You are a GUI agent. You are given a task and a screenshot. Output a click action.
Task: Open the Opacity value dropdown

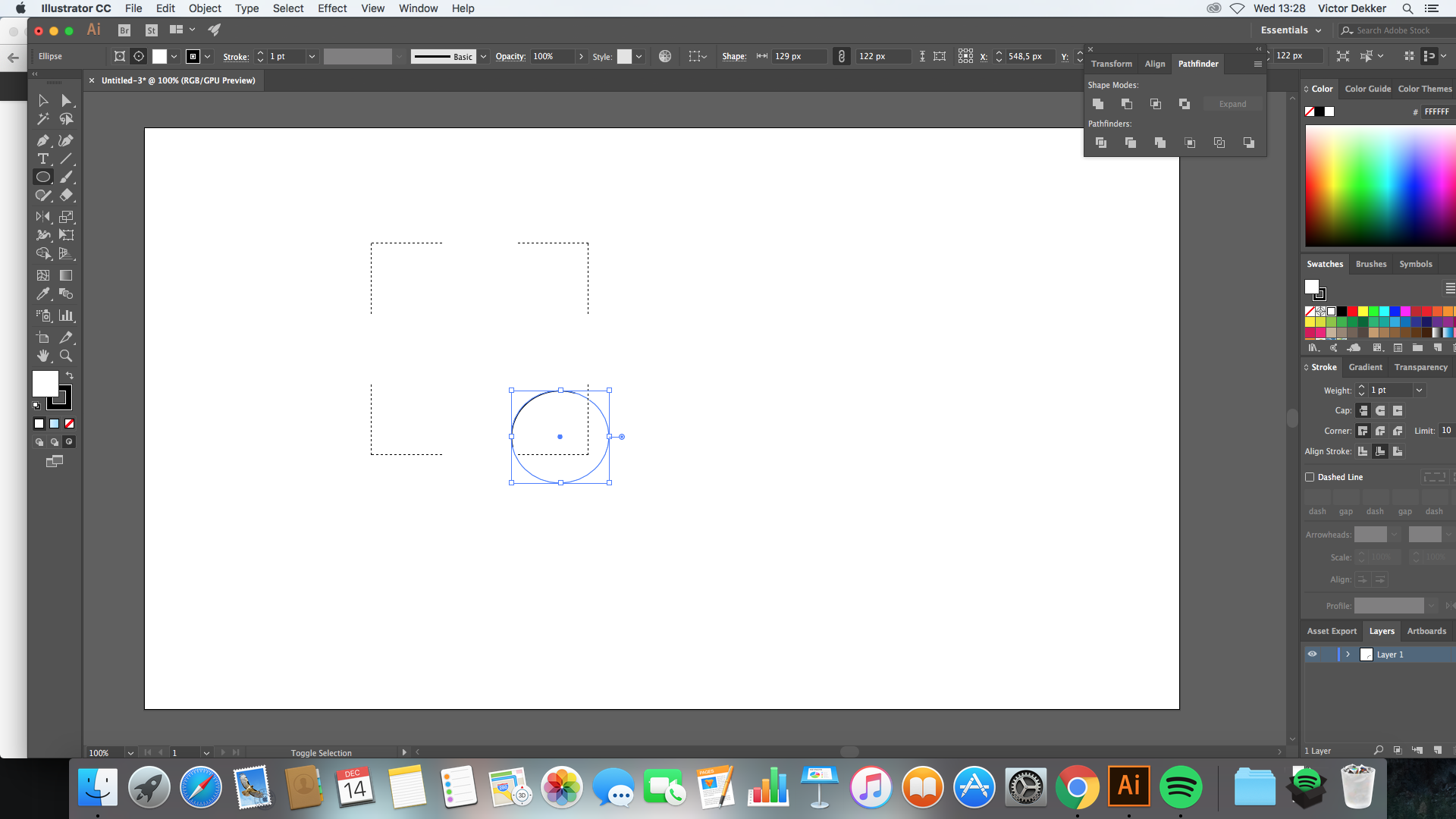pos(579,56)
